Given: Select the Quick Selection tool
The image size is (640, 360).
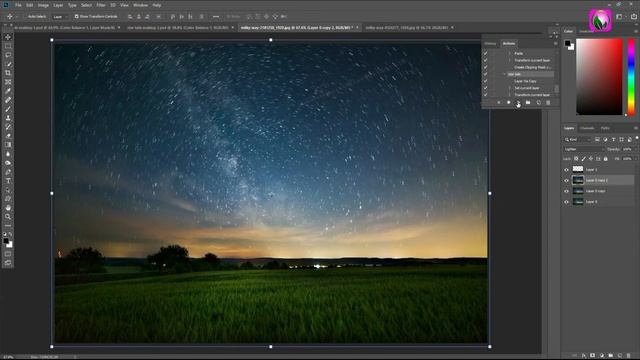Looking at the screenshot, I should [x=8, y=64].
